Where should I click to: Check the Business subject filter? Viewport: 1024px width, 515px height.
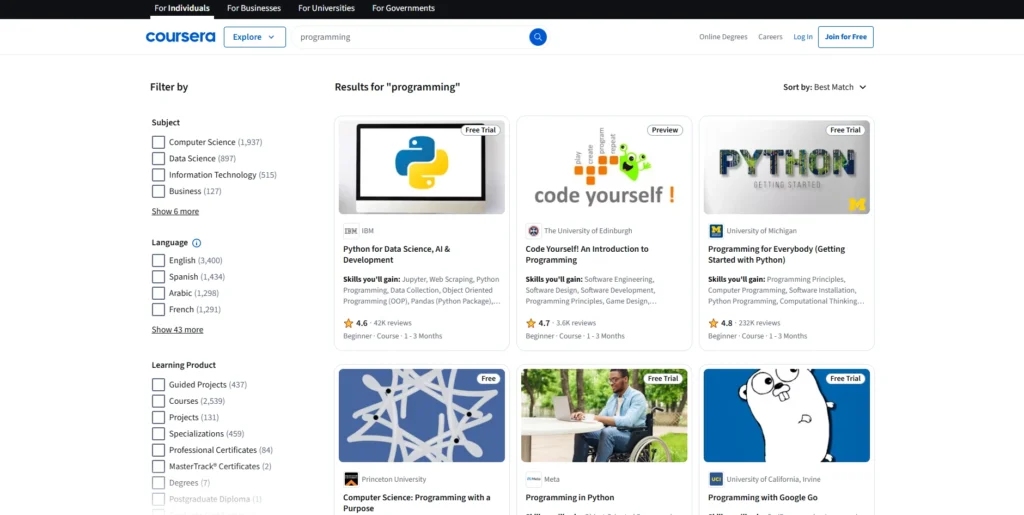tap(158, 191)
